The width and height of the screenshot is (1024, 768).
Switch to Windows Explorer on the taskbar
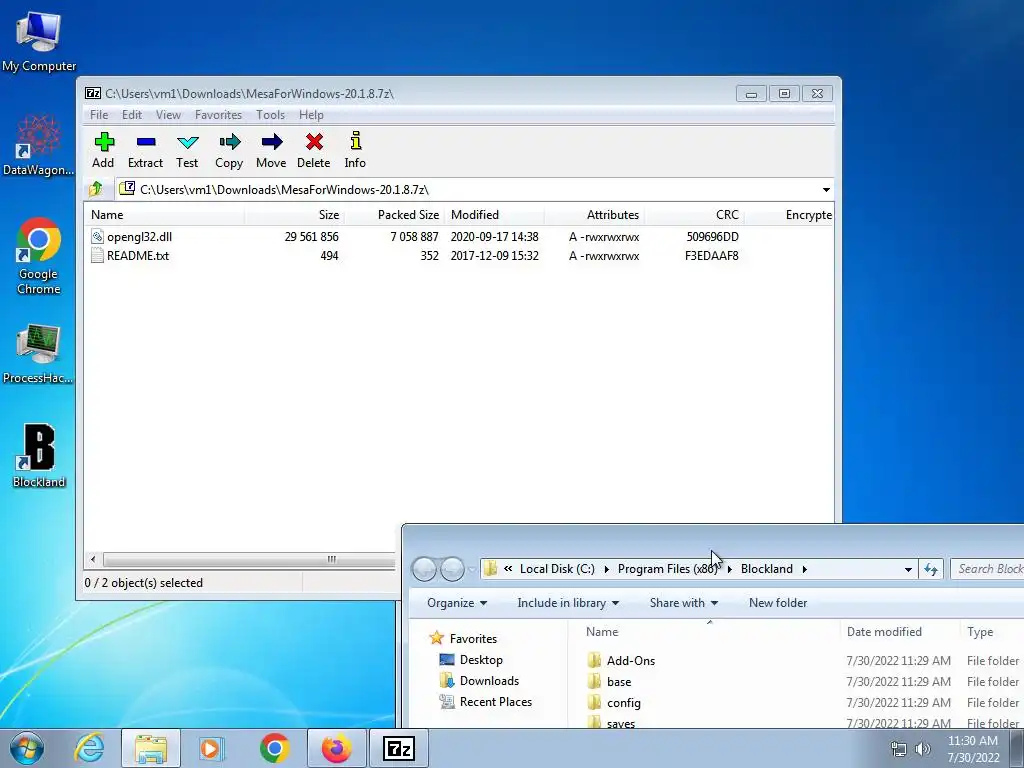click(x=151, y=748)
